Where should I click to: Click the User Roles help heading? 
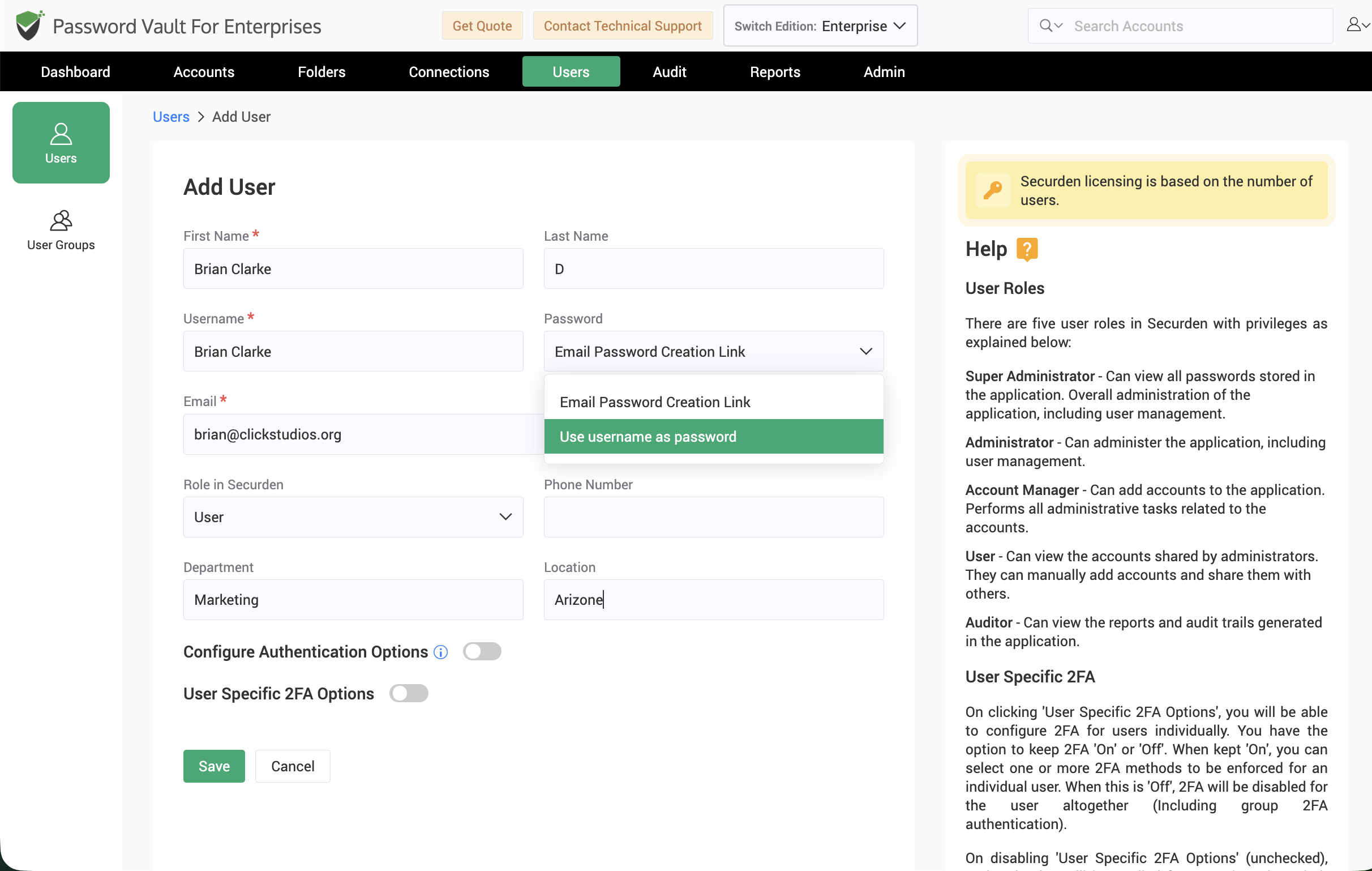pos(1005,288)
